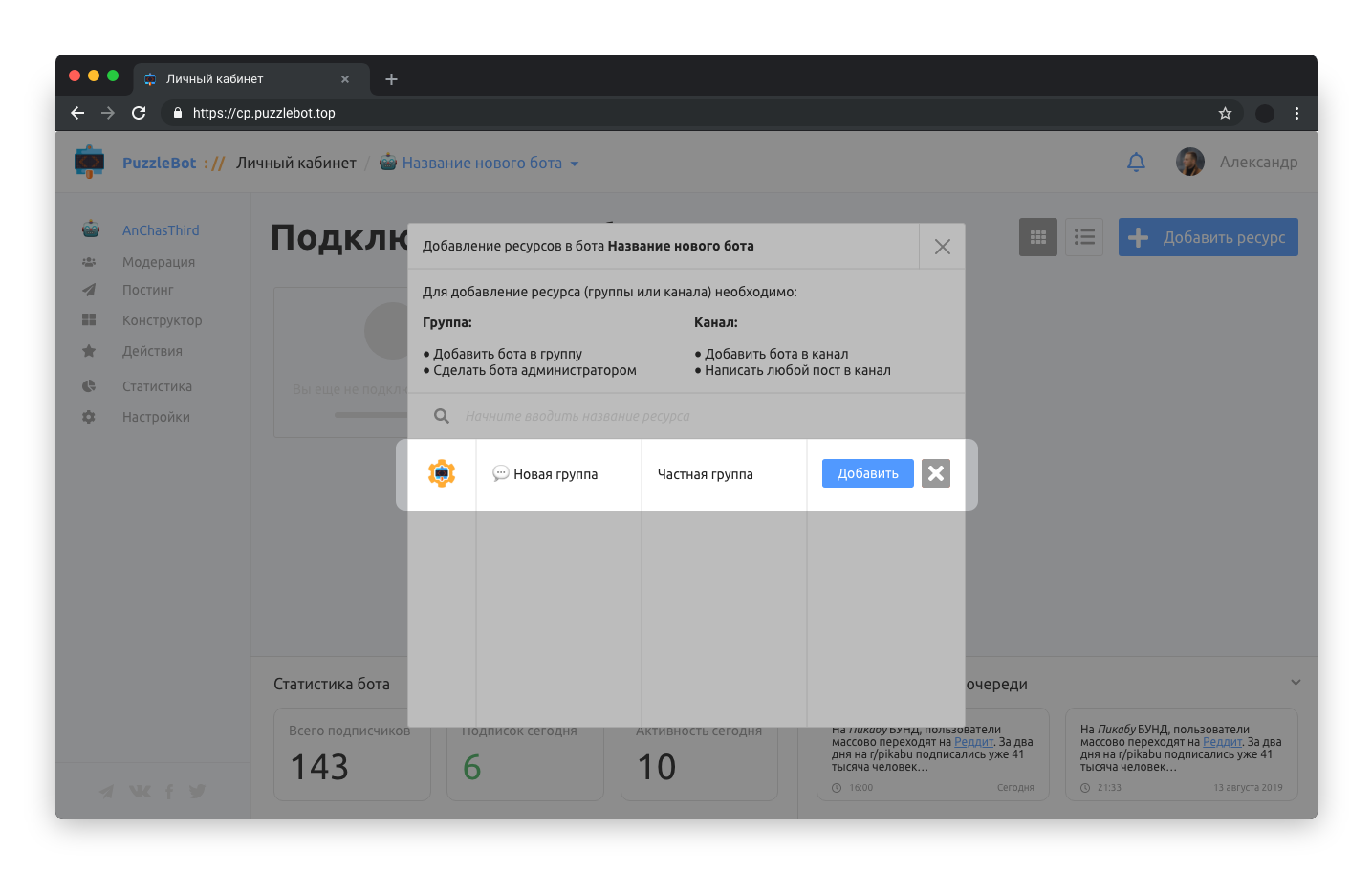Open the Конструктор sidebar section
This screenshot has width=1372, height=873.
(x=163, y=320)
